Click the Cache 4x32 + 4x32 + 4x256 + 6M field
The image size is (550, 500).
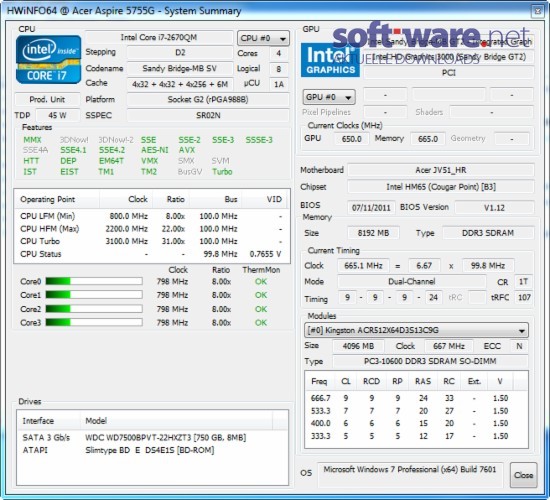pyautogui.click(x=180, y=84)
